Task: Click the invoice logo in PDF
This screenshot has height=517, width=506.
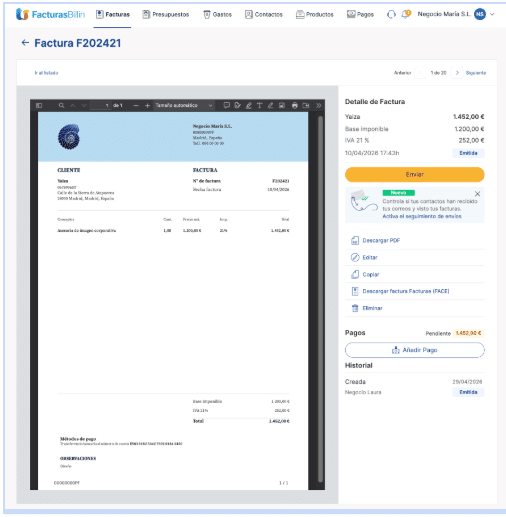Action: click(69, 137)
